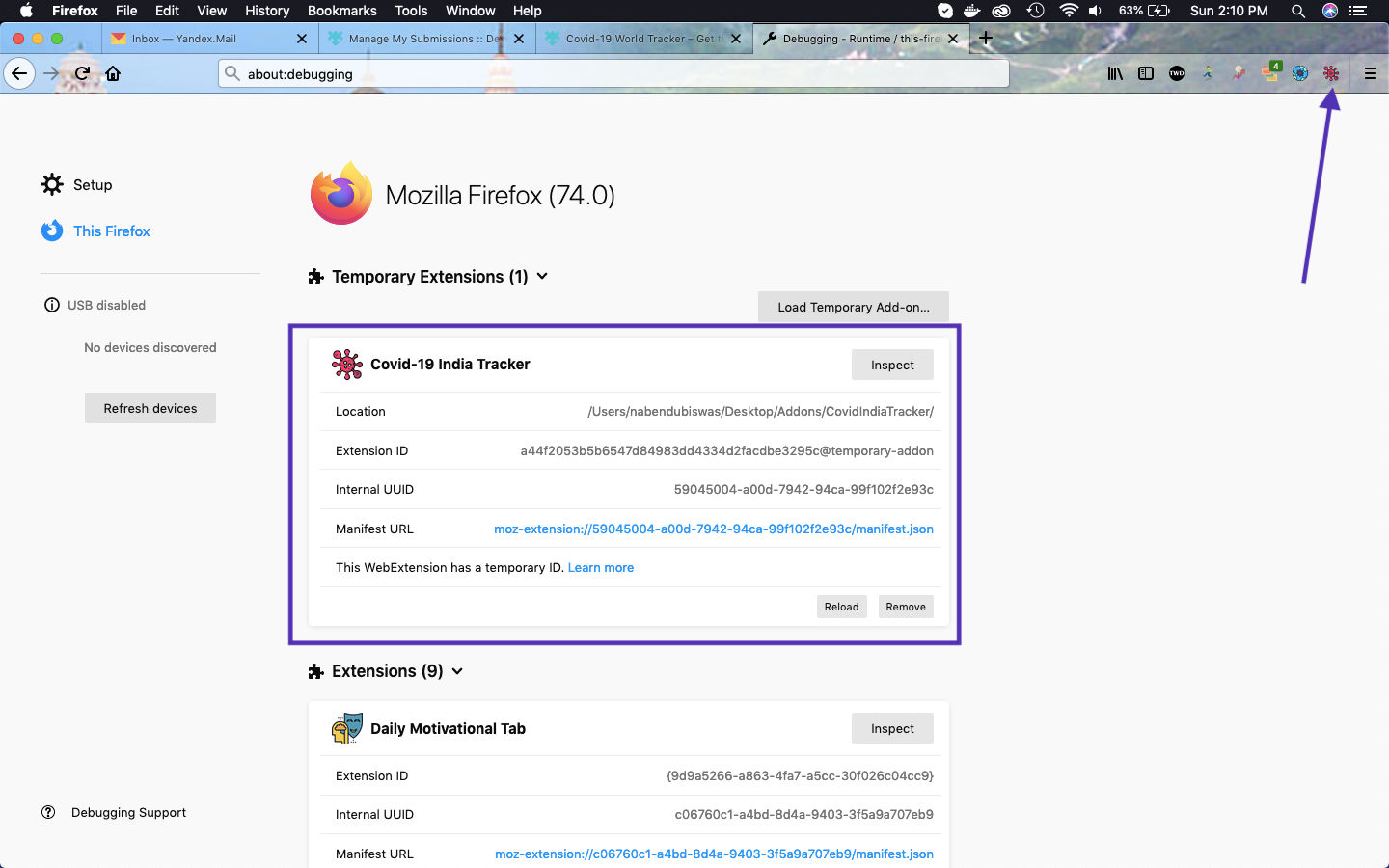
Task: Open Creative Cloud icon in menu bar
Action: (x=1002, y=11)
